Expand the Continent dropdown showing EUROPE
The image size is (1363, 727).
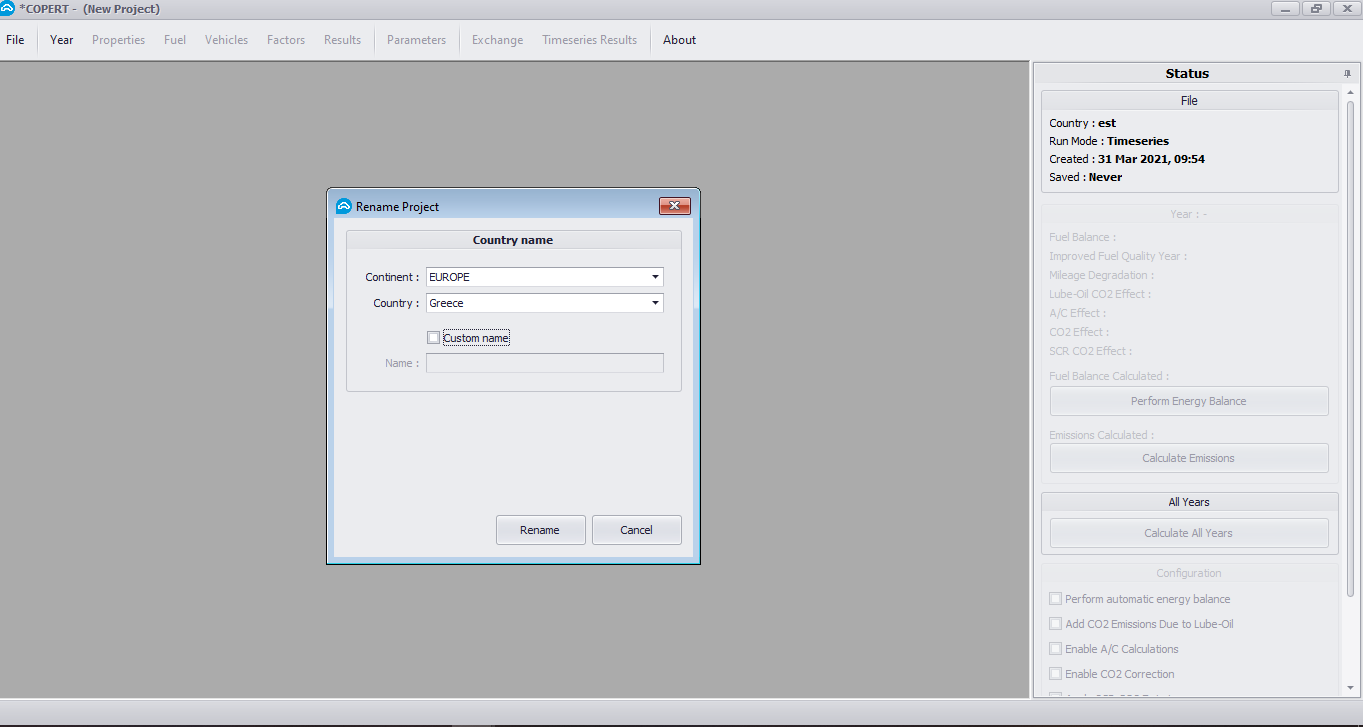(655, 277)
